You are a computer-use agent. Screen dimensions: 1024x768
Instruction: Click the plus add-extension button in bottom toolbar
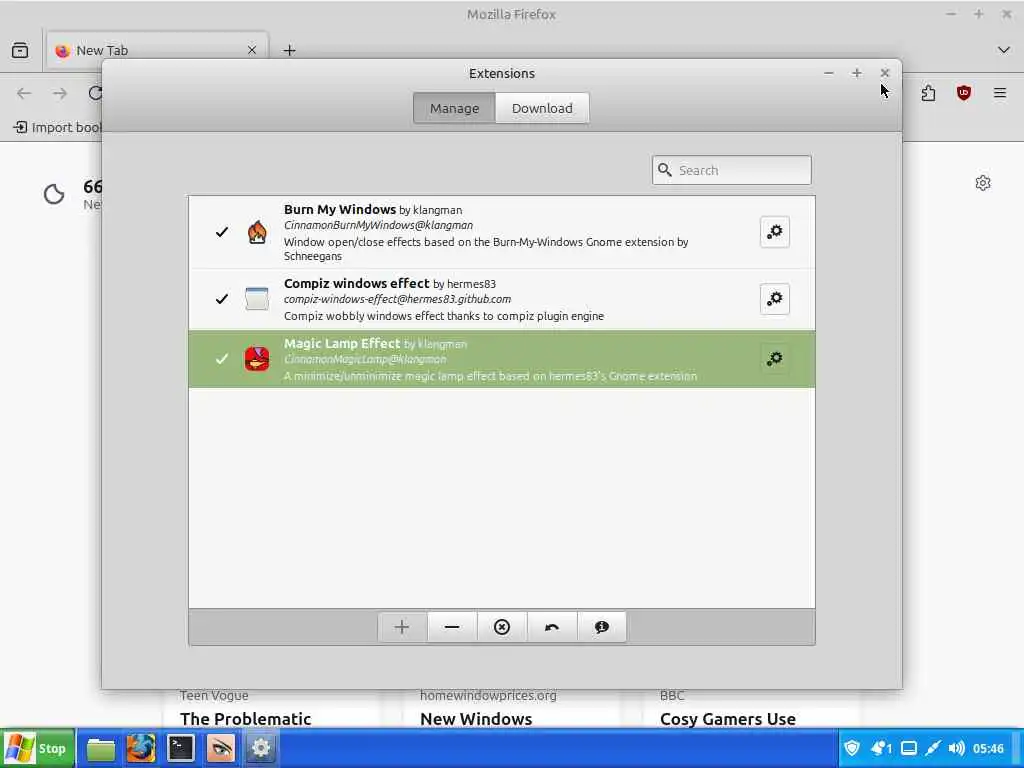point(402,627)
